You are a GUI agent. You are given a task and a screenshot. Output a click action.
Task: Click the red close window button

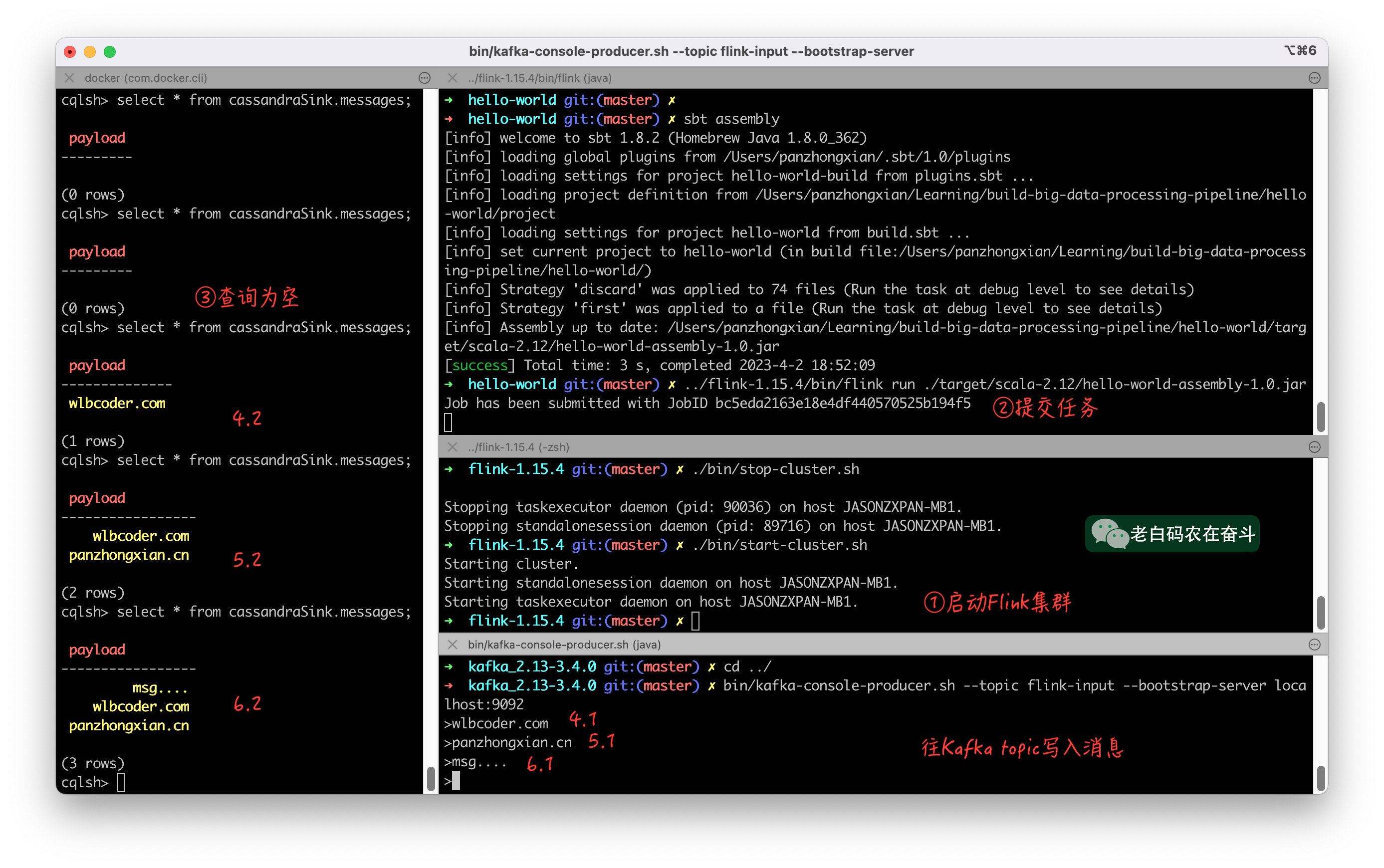coord(70,52)
